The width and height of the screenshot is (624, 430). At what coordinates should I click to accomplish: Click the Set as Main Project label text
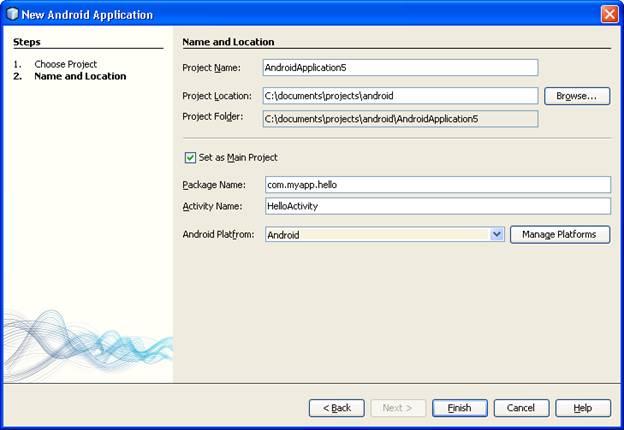(238, 158)
